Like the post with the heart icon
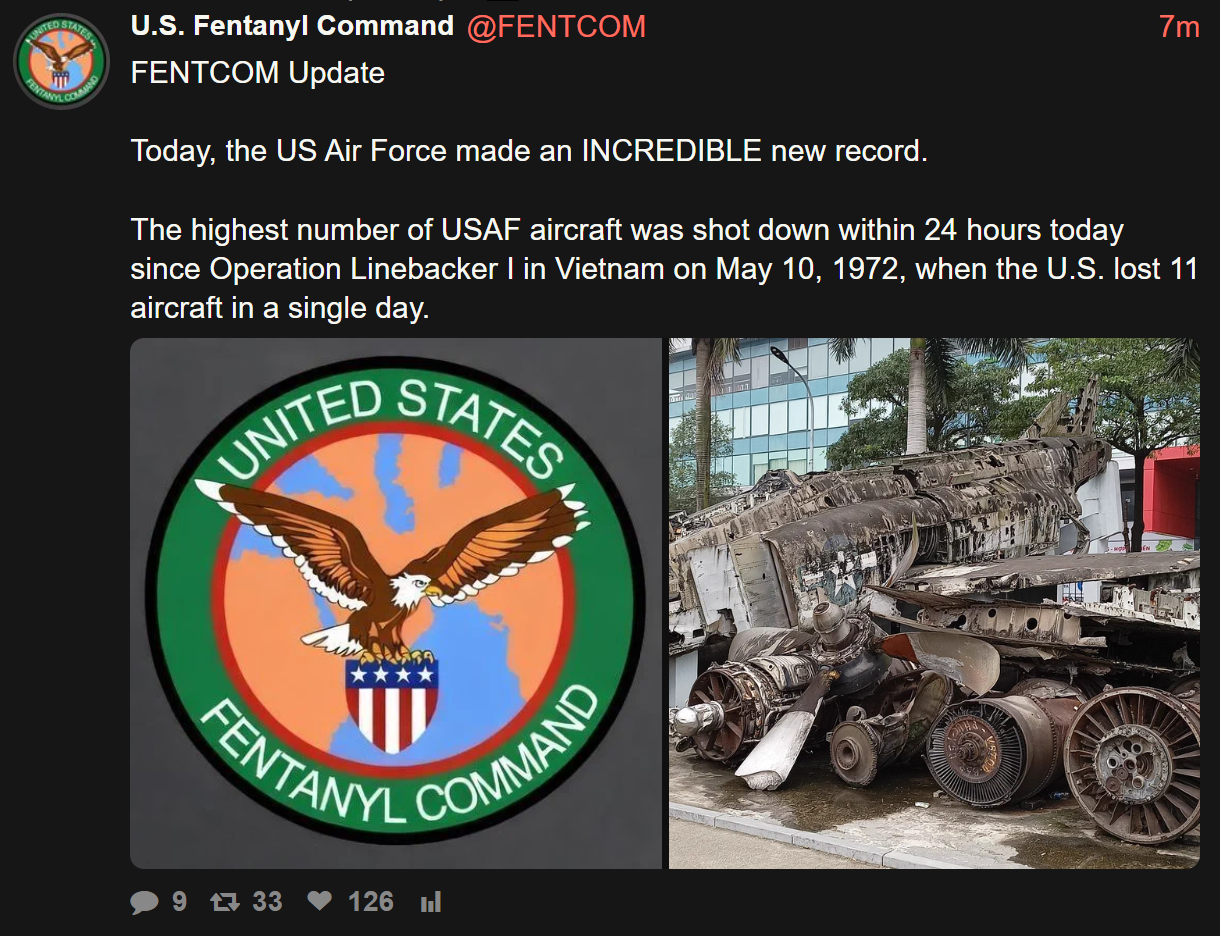Image resolution: width=1220 pixels, height=936 pixels. pyautogui.click(x=319, y=902)
